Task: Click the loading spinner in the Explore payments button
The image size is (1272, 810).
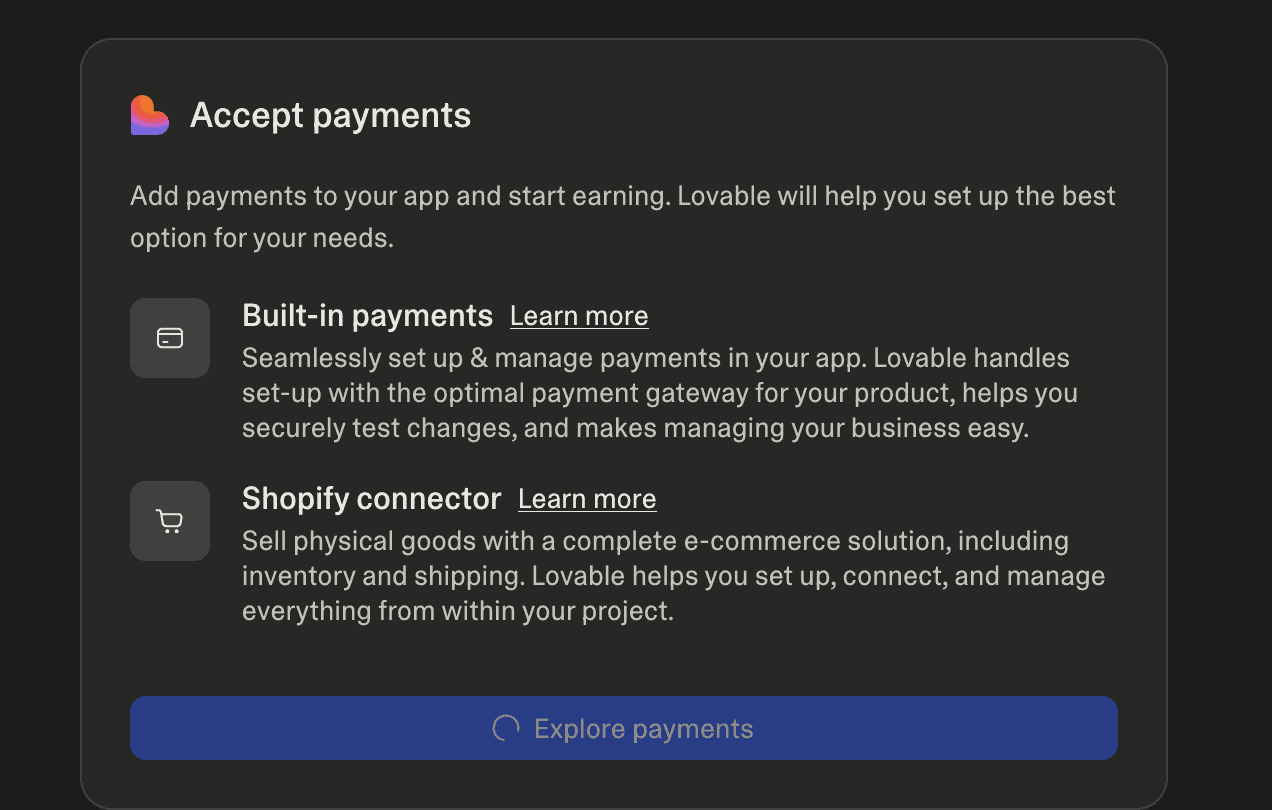Action: click(x=506, y=728)
